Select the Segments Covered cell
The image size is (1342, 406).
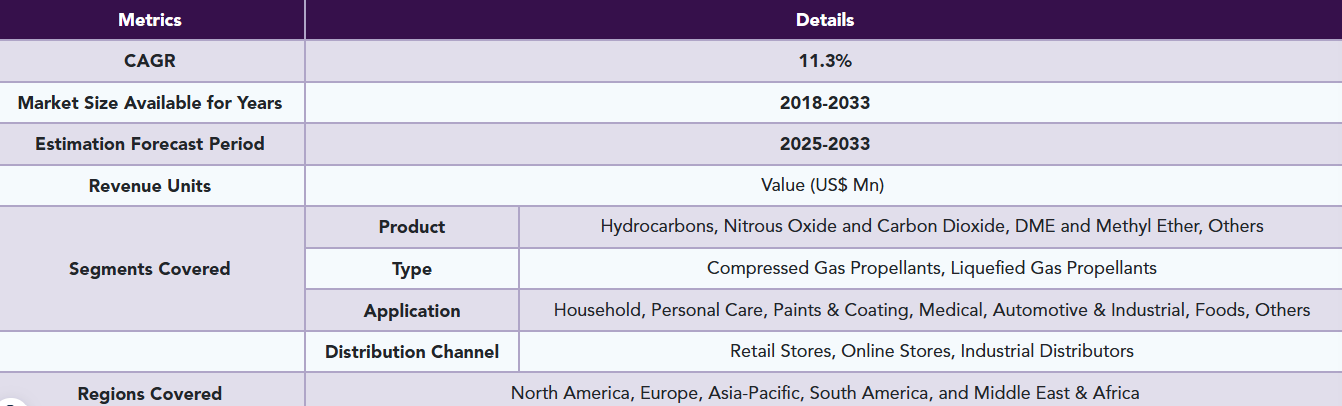click(152, 269)
